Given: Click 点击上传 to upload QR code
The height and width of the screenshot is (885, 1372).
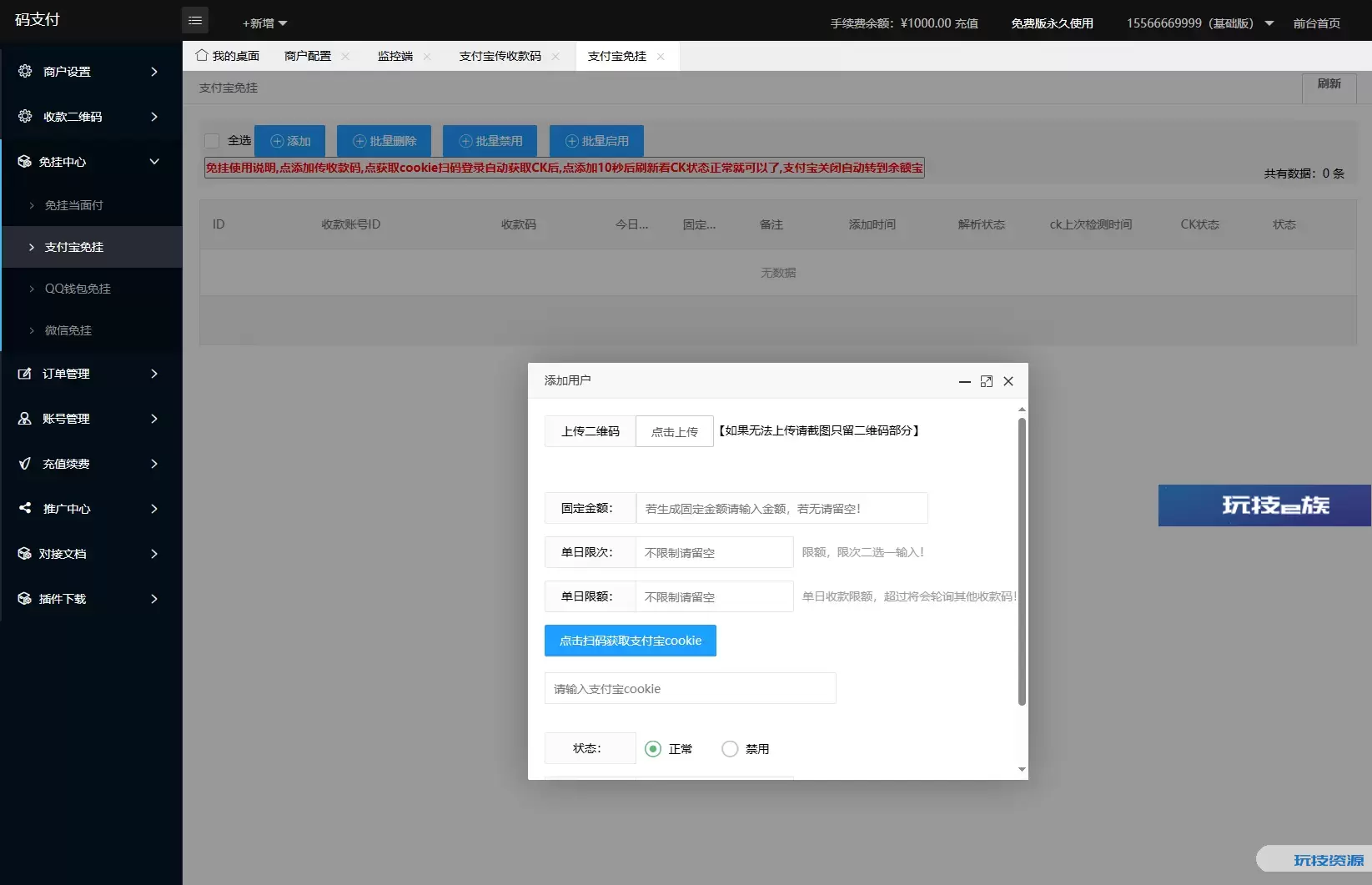Looking at the screenshot, I should [675, 431].
